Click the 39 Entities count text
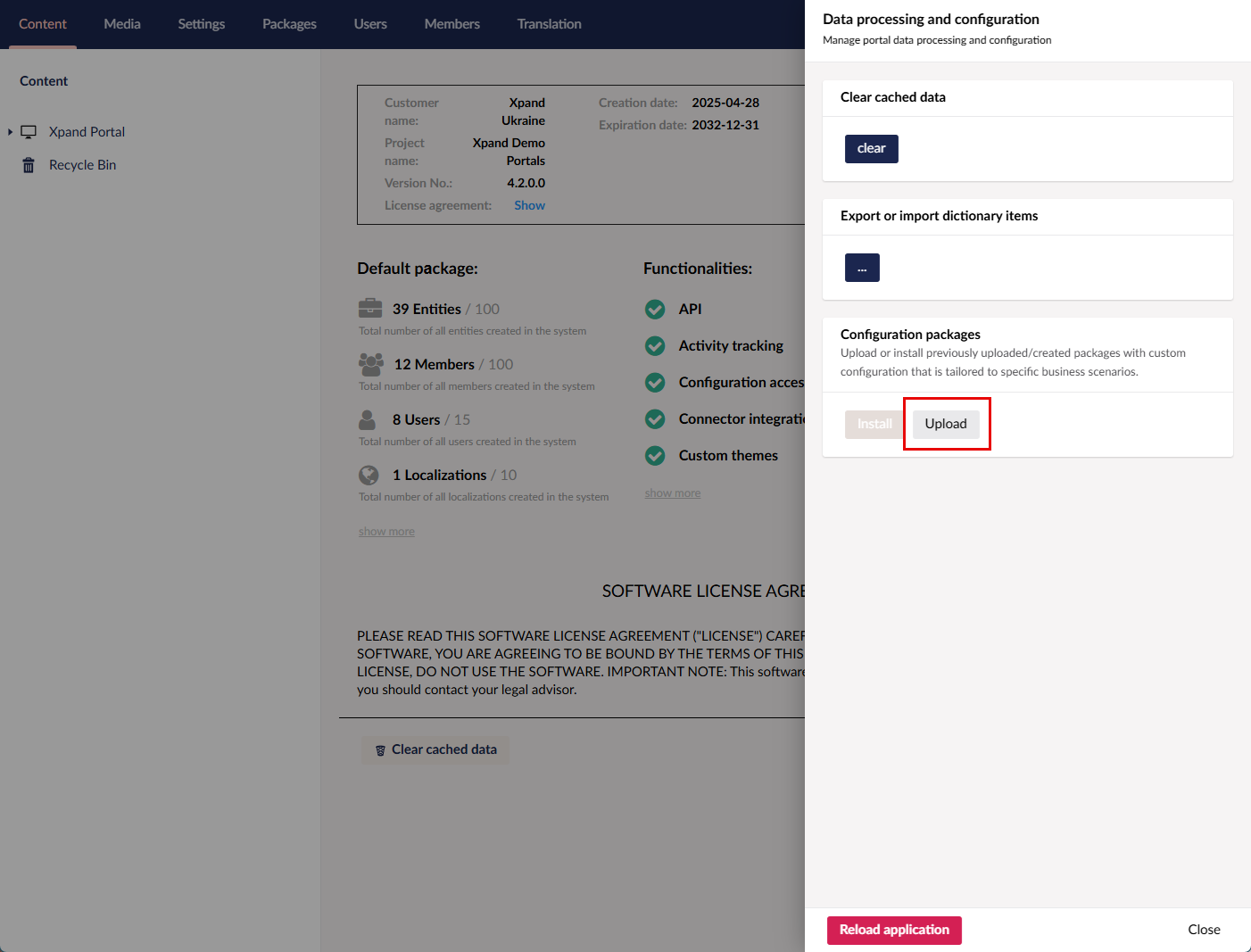This screenshot has height=952, width=1251. pyautogui.click(x=427, y=309)
